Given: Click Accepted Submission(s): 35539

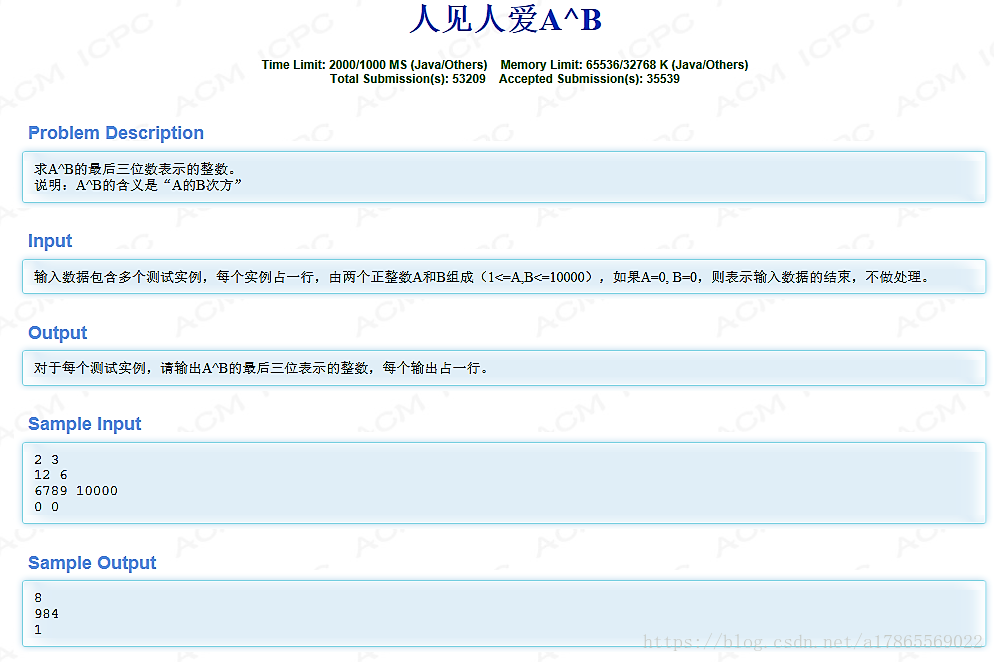Looking at the screenshot, I should tap(589, 79).
